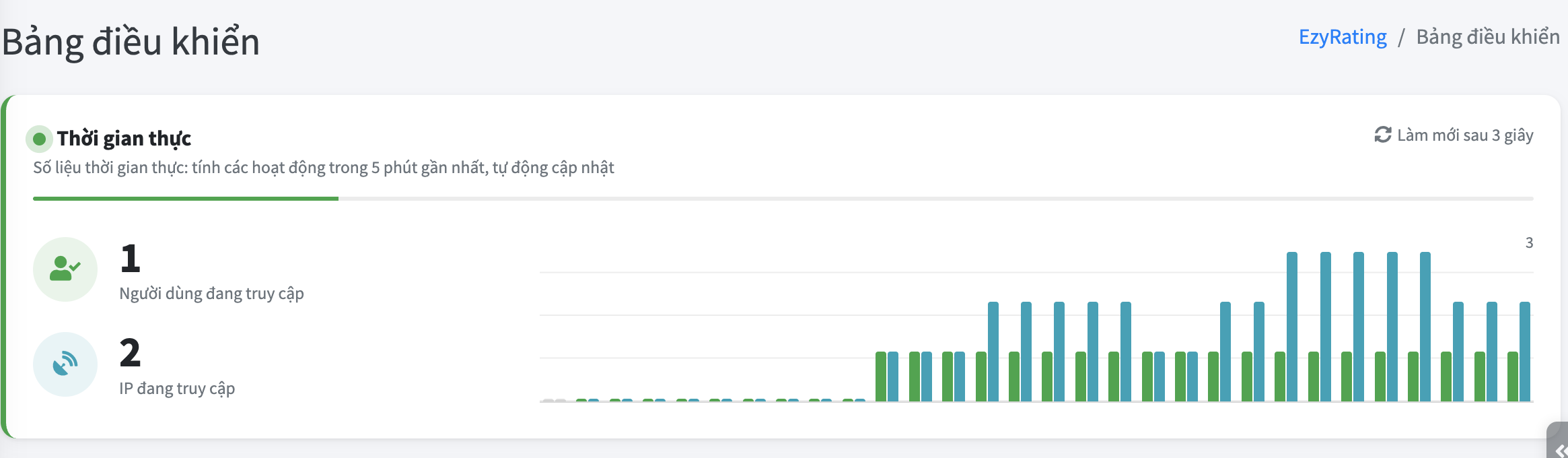Viewport: 1568px width, 458px height.
Task: Click the active IP count '2'
Action: click(130, 353)
